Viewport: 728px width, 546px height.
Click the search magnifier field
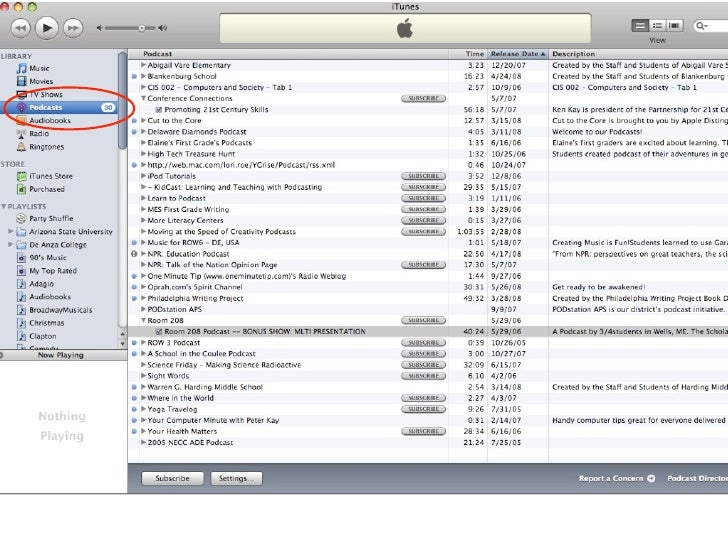click(710, 26)
